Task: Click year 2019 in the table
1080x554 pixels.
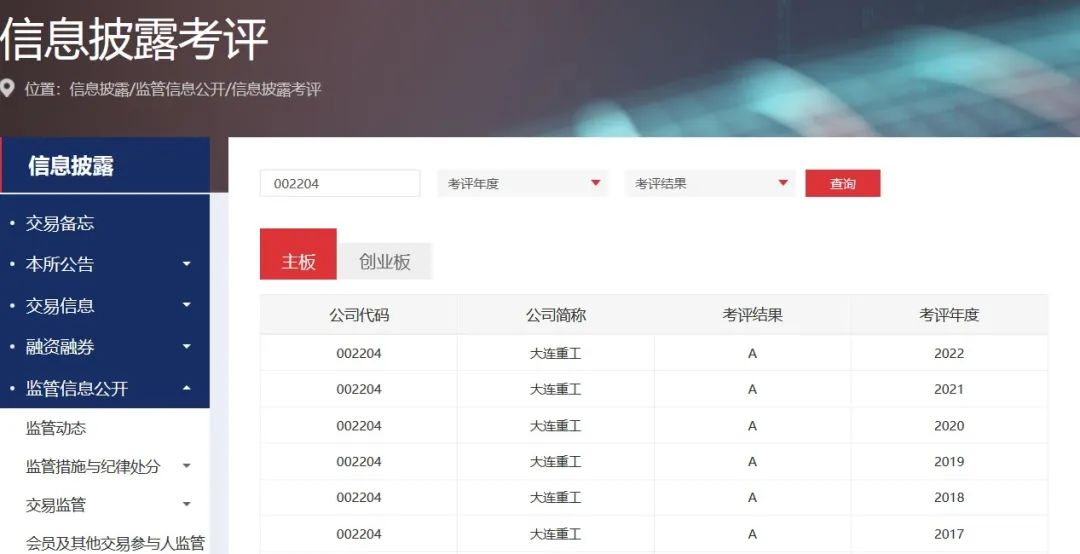Action: 949,462
